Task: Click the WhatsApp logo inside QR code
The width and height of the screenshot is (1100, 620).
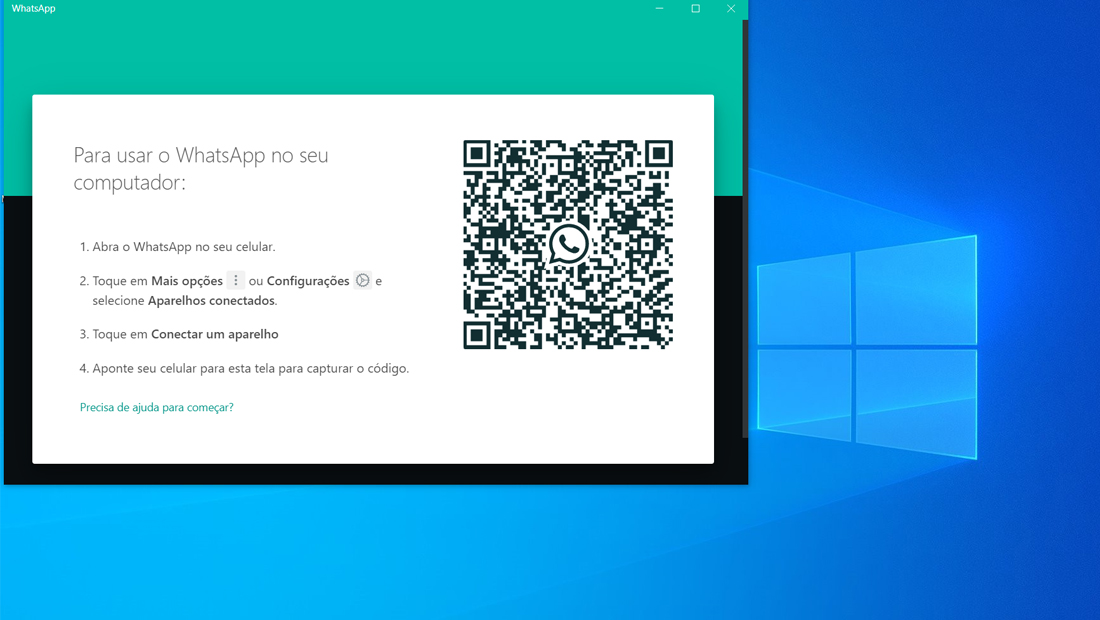Action: [568, 245]
